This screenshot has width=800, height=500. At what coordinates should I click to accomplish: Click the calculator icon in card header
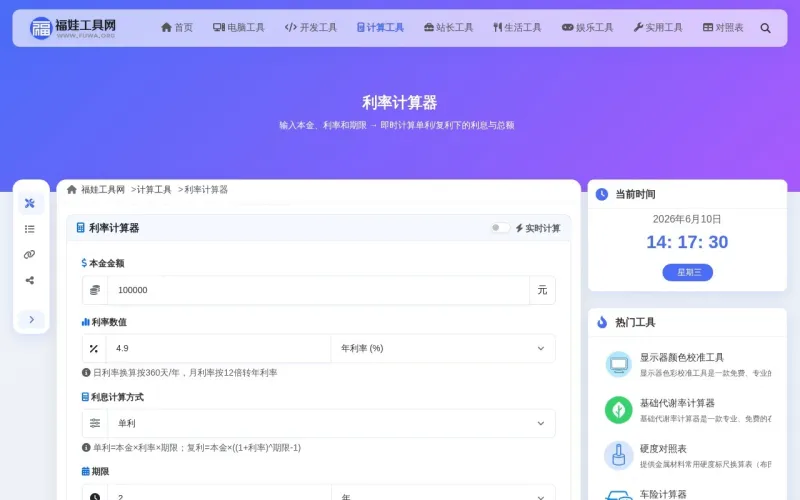point(80,228)
